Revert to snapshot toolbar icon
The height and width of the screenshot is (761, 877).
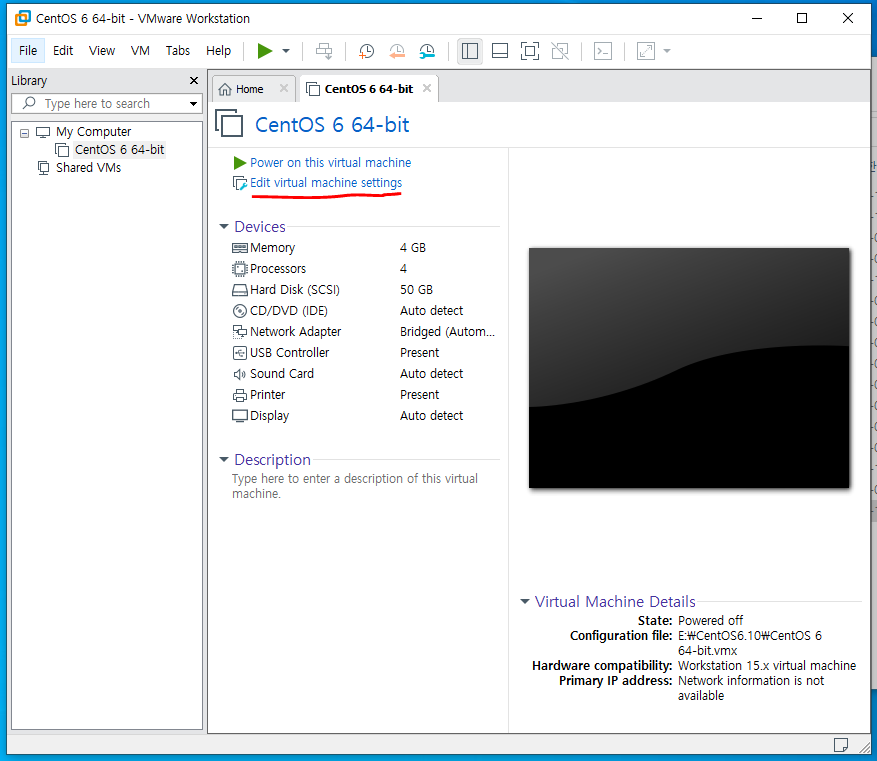(x=397, y=51)
